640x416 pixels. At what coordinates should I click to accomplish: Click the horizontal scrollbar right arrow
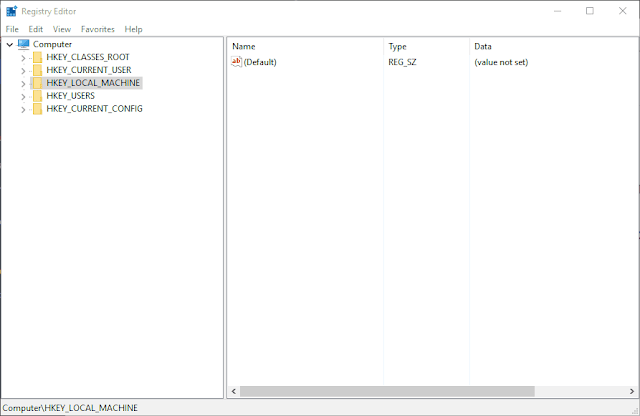pos(632,391)
